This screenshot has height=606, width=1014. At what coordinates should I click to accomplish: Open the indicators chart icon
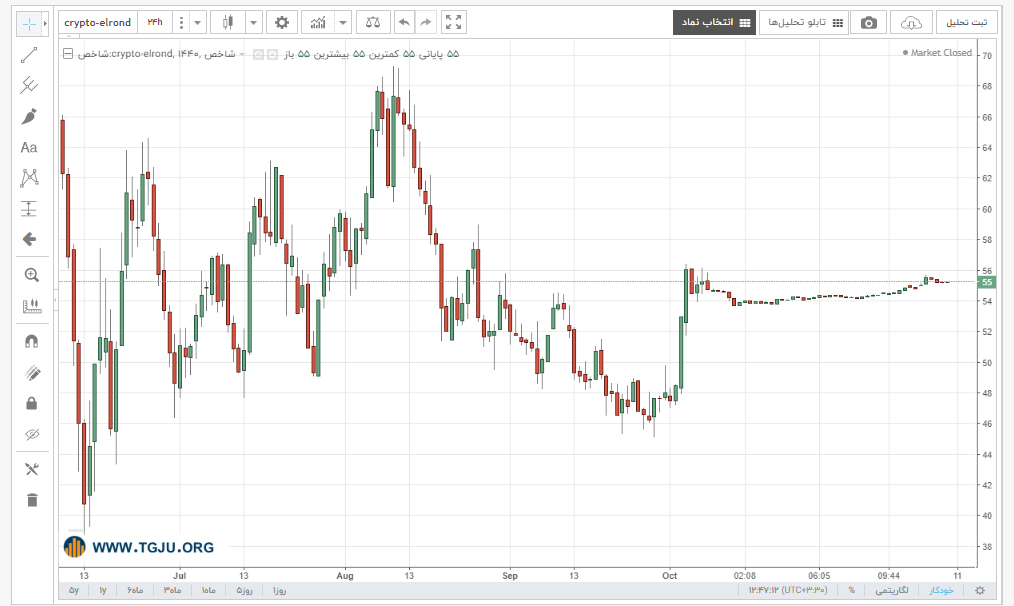[x=318, y=23]
